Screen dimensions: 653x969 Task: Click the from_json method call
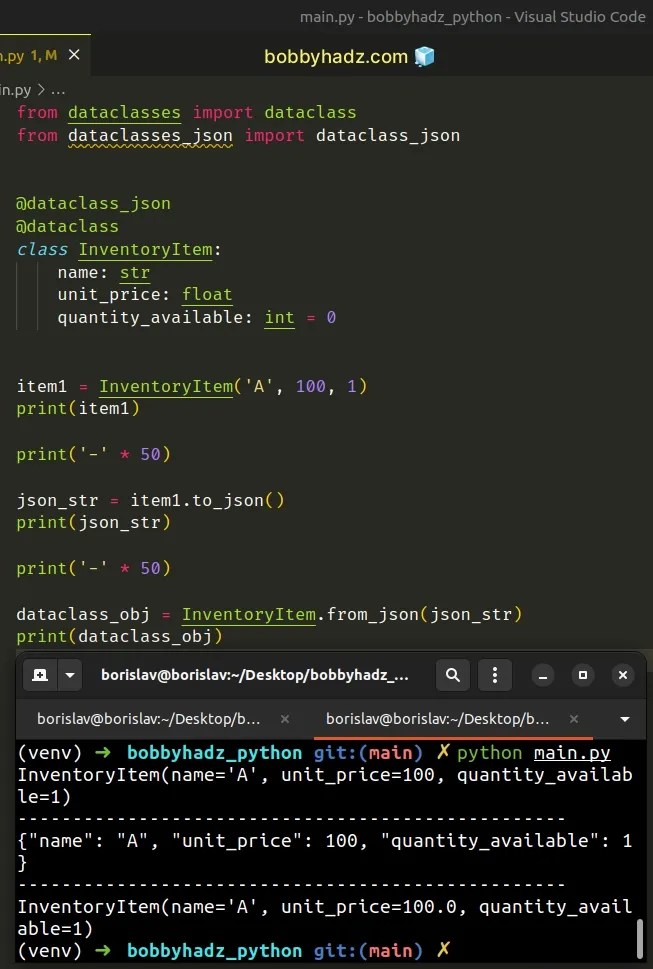point(373,614)
